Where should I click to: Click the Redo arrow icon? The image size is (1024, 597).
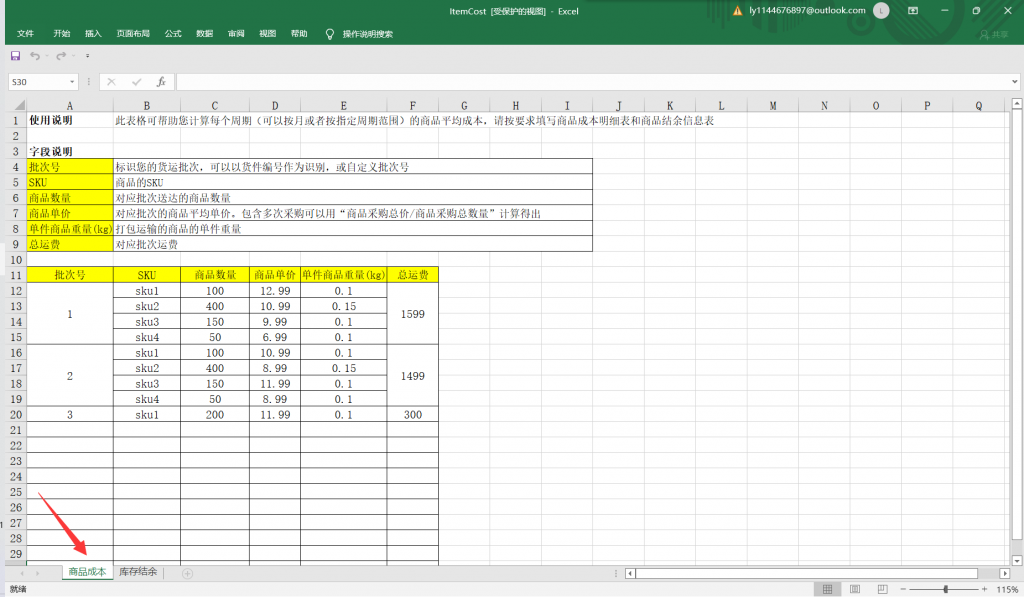coord(61,56)
